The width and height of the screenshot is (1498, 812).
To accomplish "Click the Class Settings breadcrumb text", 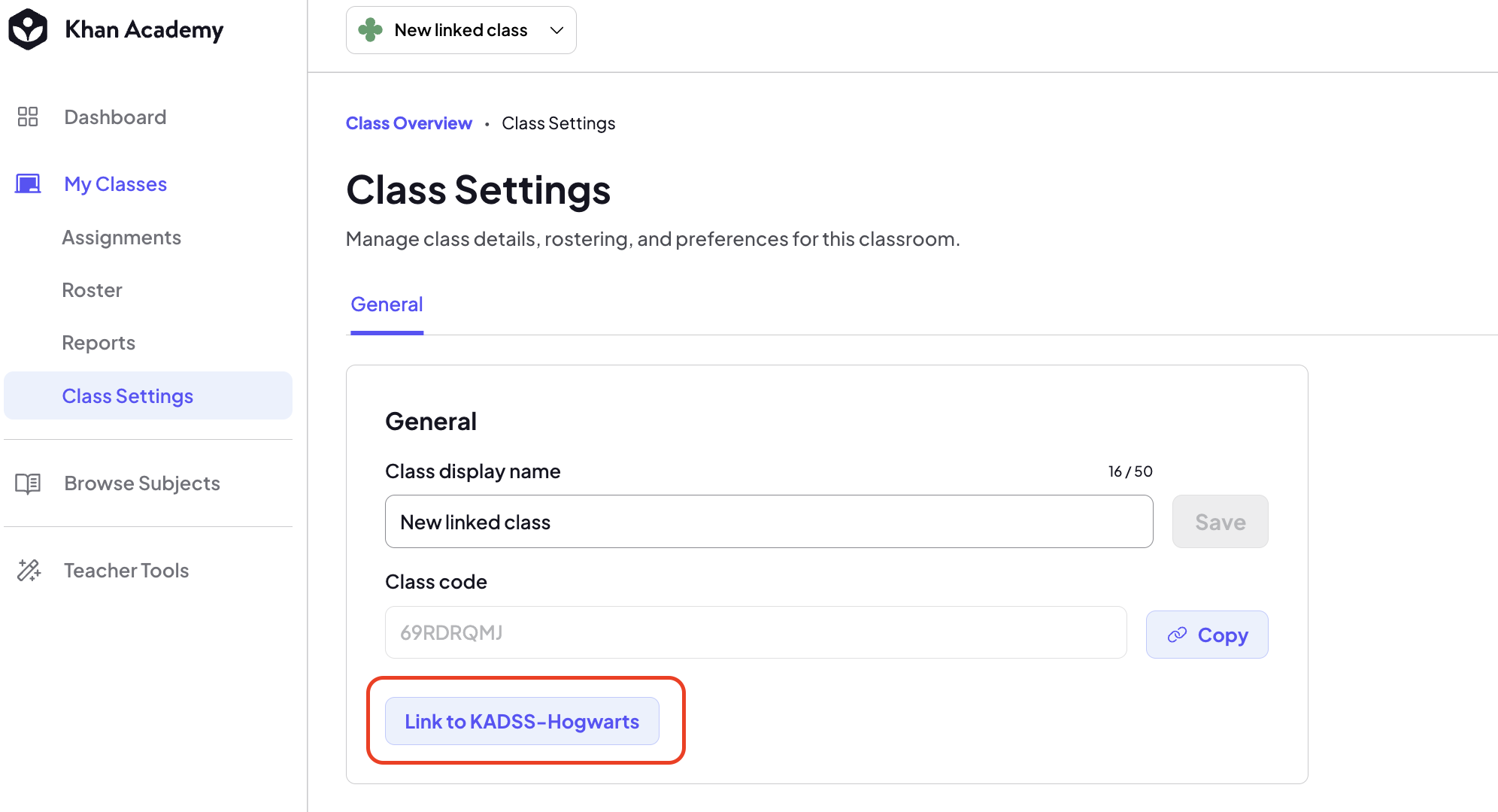I will [559, 123].
